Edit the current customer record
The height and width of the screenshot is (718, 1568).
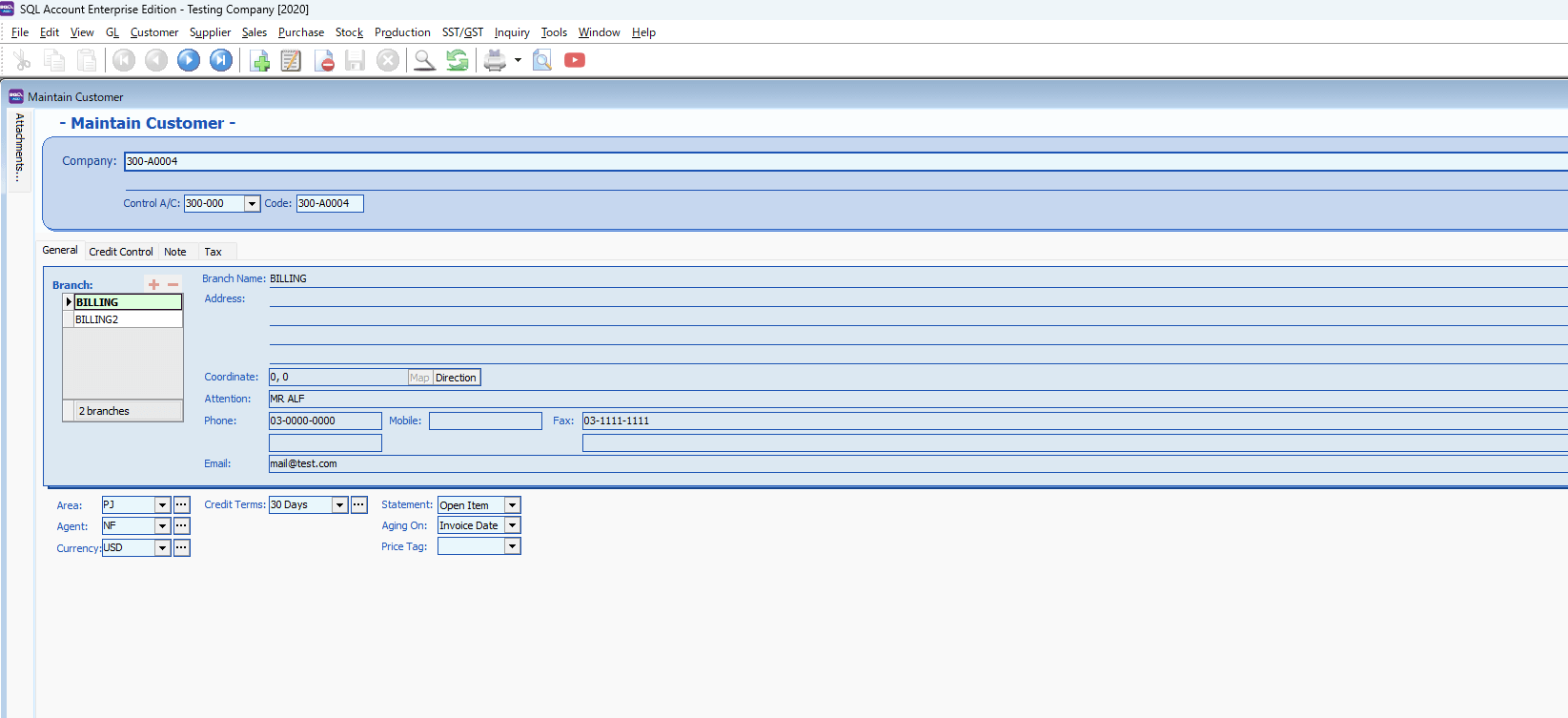point(291,60)
